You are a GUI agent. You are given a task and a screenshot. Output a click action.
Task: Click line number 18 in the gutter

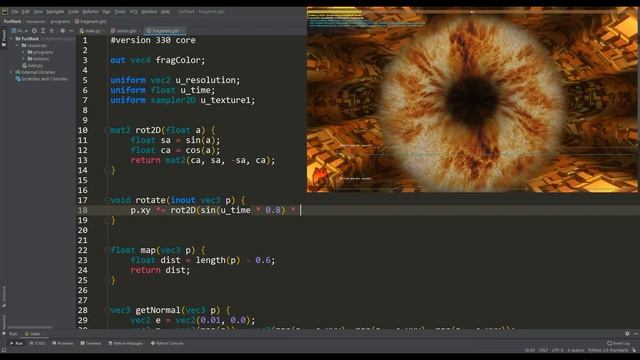(83, 210)
